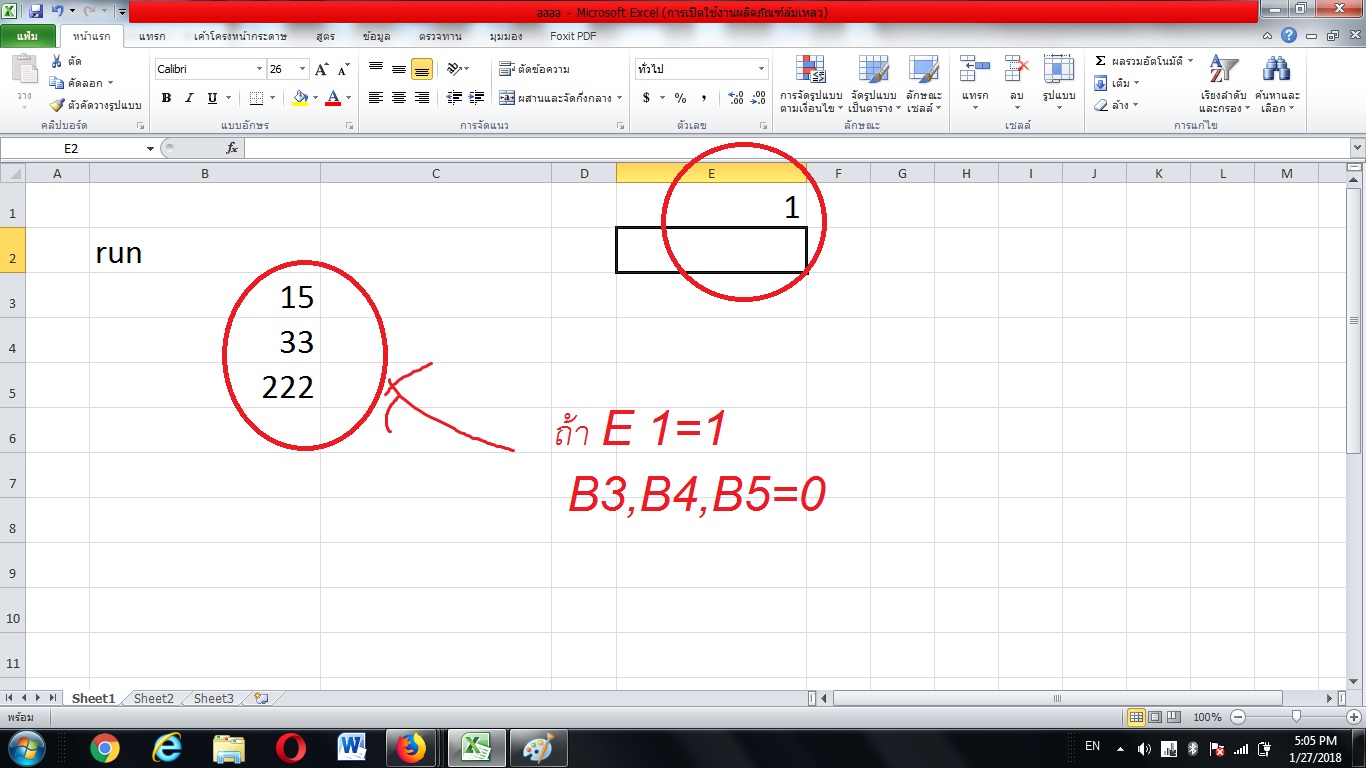The image size is (1366, 768).
Task: Toggle Middle Align for cell
Action: [x=399, y=69]
